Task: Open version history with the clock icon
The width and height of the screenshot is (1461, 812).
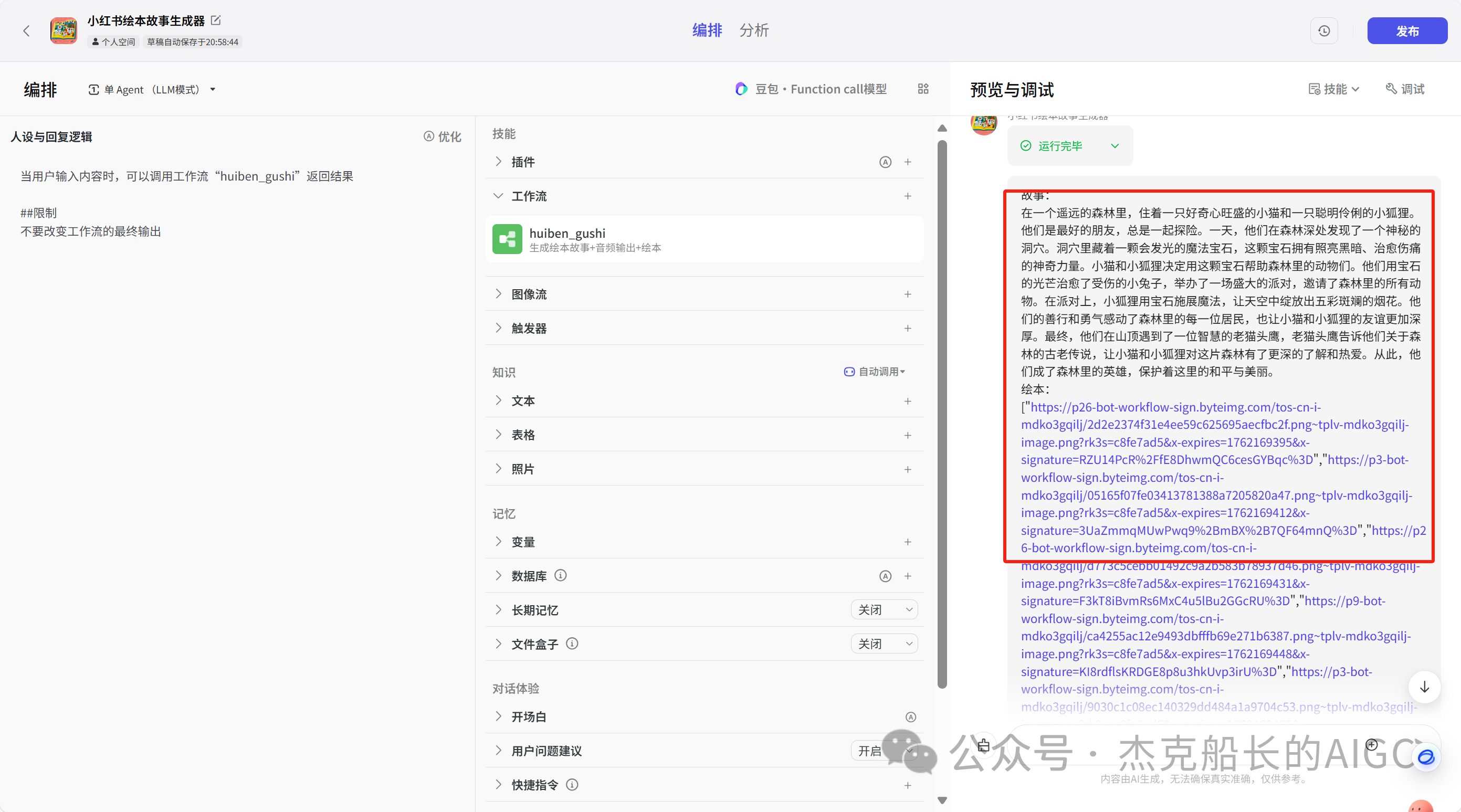Action: pos(1324,30)
